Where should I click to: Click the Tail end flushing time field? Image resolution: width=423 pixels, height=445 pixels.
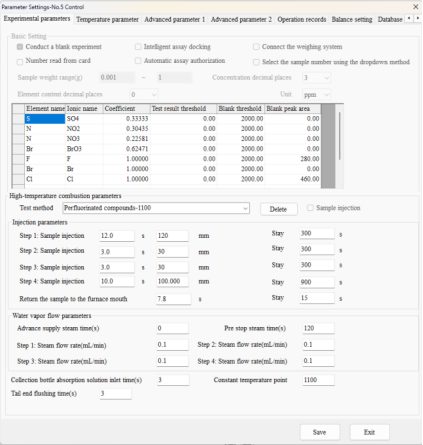[116, 394]
